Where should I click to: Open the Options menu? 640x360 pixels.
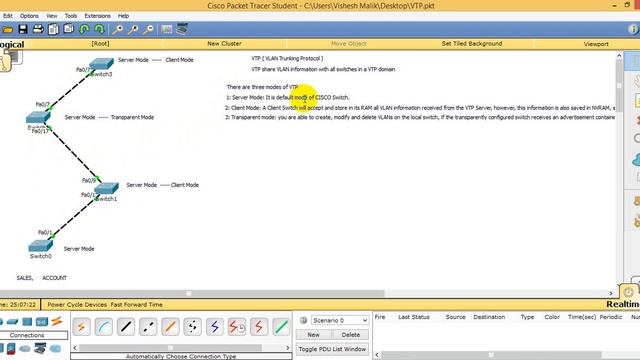[29, 16]
